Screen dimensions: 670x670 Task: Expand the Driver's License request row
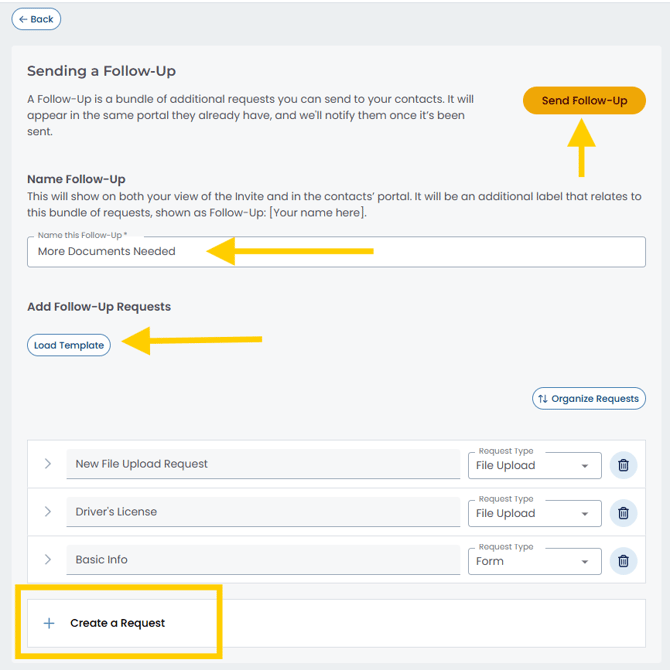[x=47, y=512]
